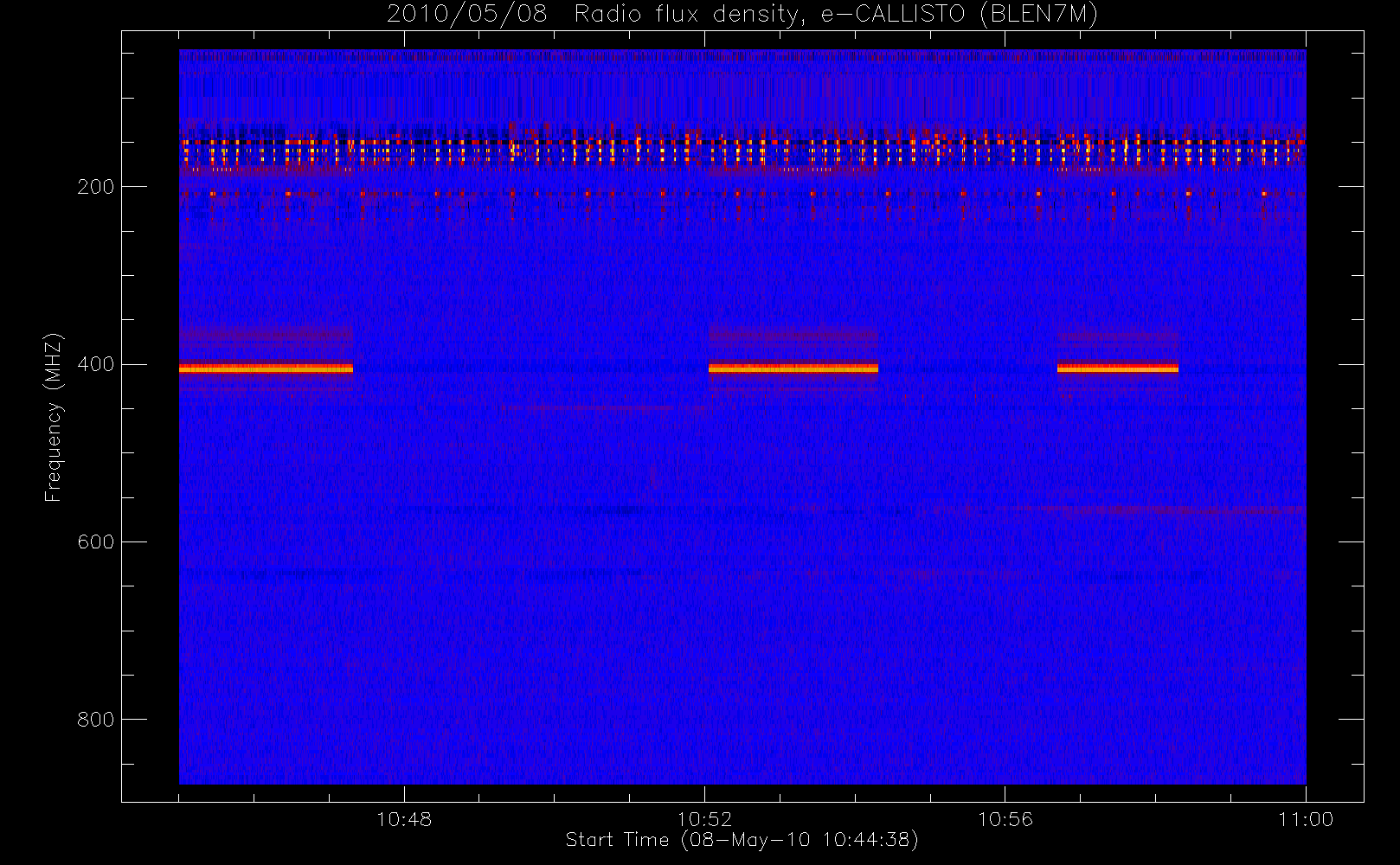
Task: Click the 10:52 time tick label
Action: (704, 819)
